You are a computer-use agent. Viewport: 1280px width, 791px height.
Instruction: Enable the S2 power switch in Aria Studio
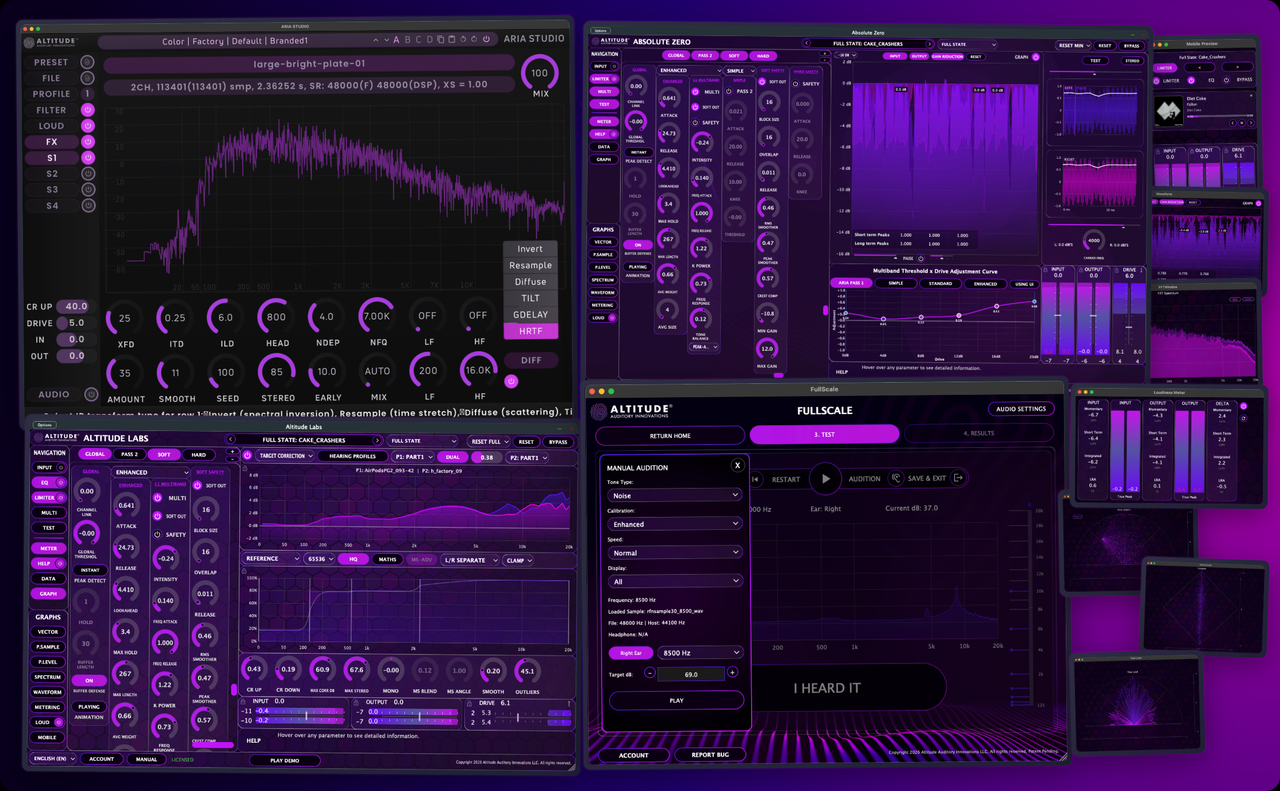click(87, 174)
